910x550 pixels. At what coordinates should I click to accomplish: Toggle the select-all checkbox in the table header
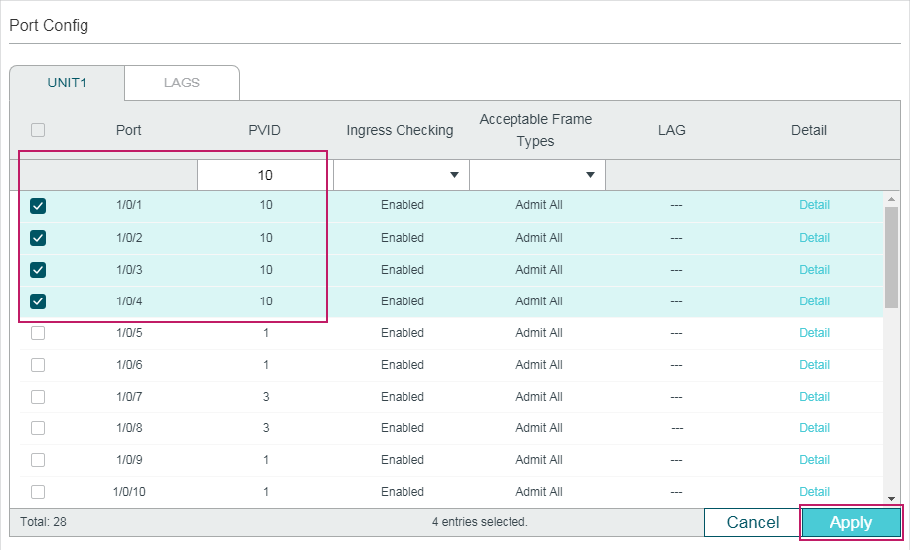click(38, 130)
